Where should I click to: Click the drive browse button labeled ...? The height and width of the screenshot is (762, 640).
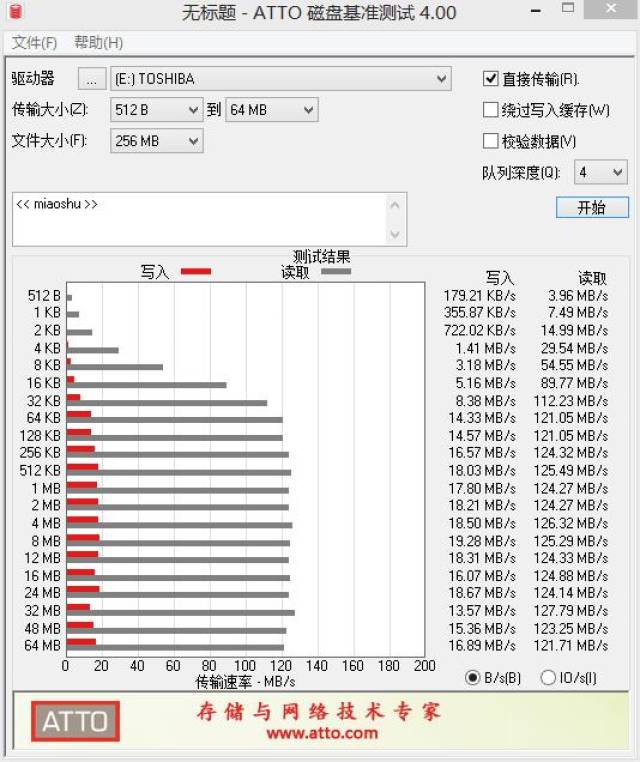92,79
